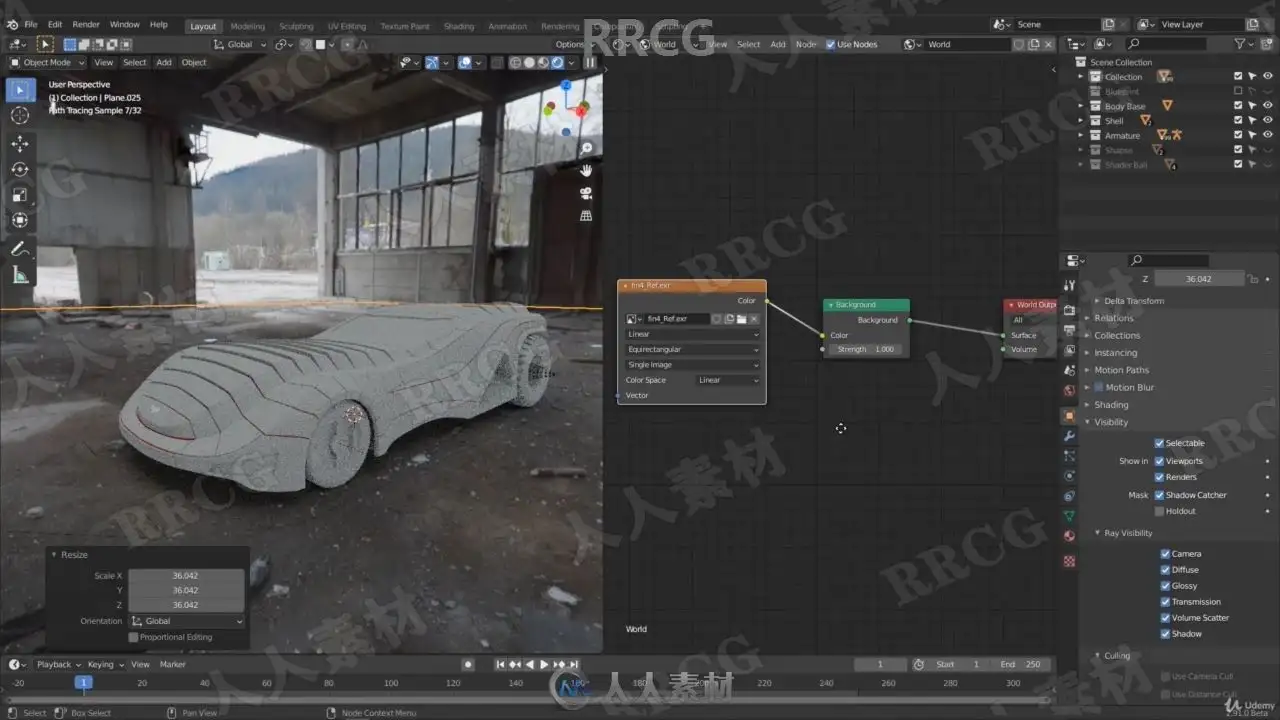This screenshot has height=720, width=1280.
Task: Switch to the UV Editing workspace tab
Action: [x=347, y=26]
